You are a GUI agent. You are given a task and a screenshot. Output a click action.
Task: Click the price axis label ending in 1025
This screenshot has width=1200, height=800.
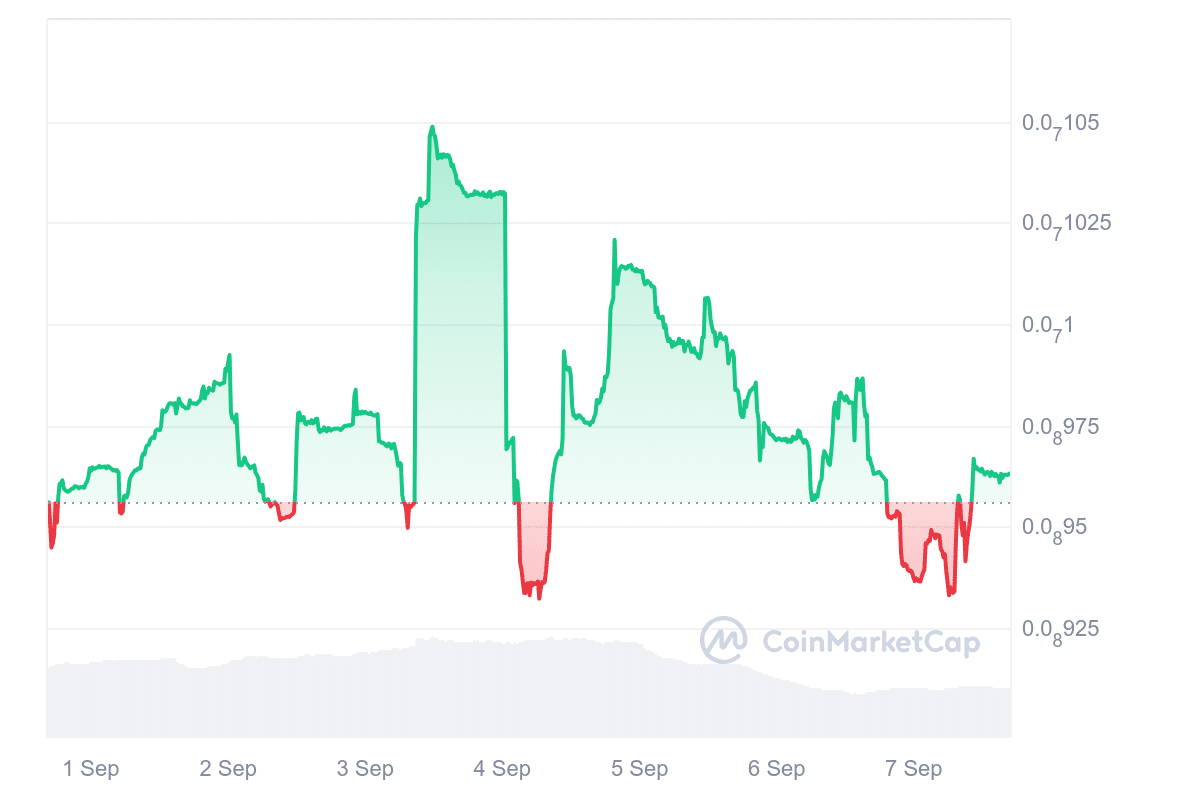click(x=1066, y=223)
